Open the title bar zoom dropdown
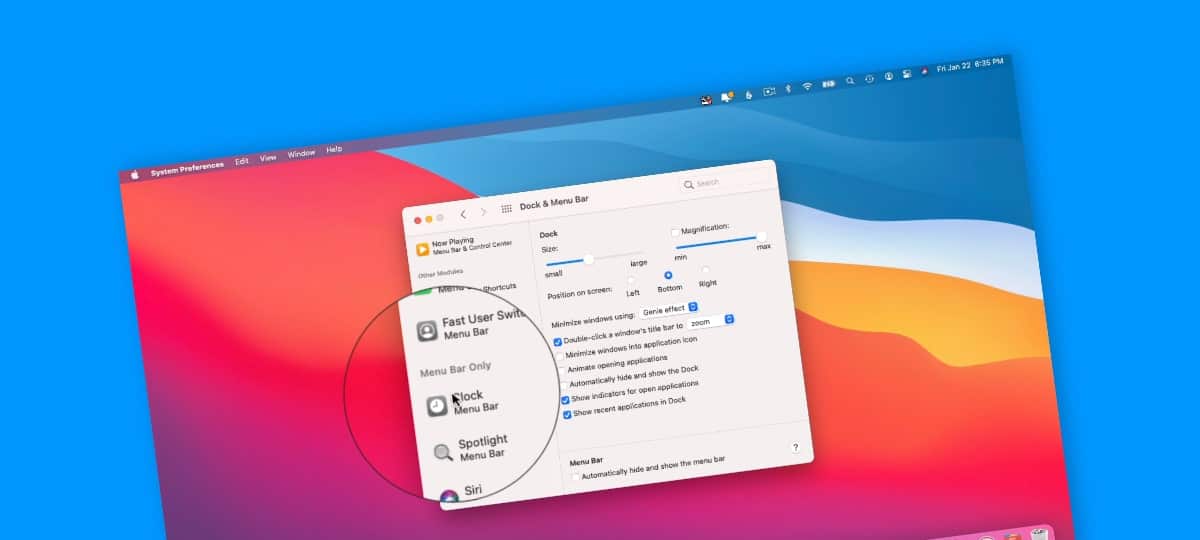 (712, 322)
